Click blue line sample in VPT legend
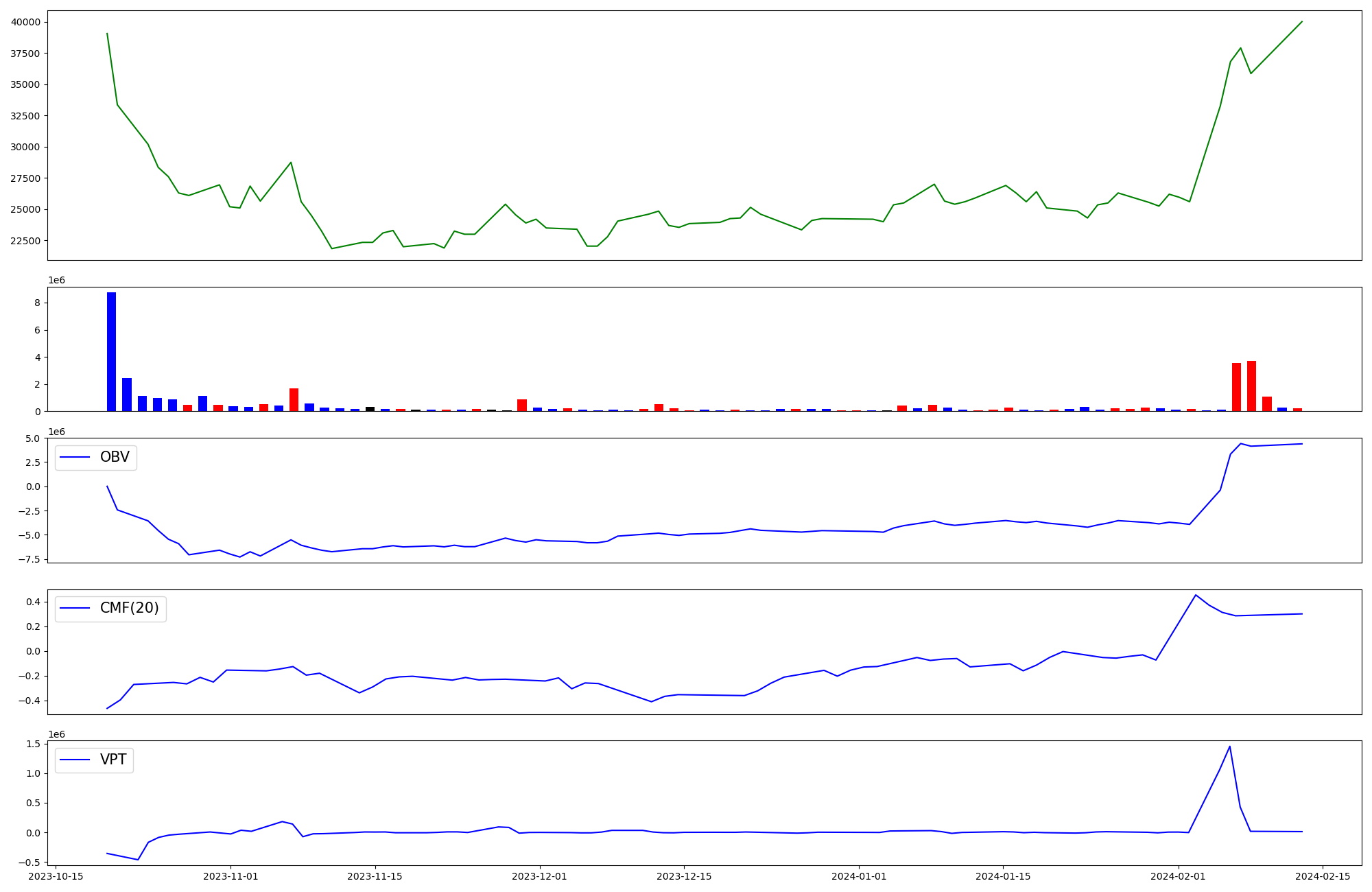The image size is (1372, 892). pos(75,760)
